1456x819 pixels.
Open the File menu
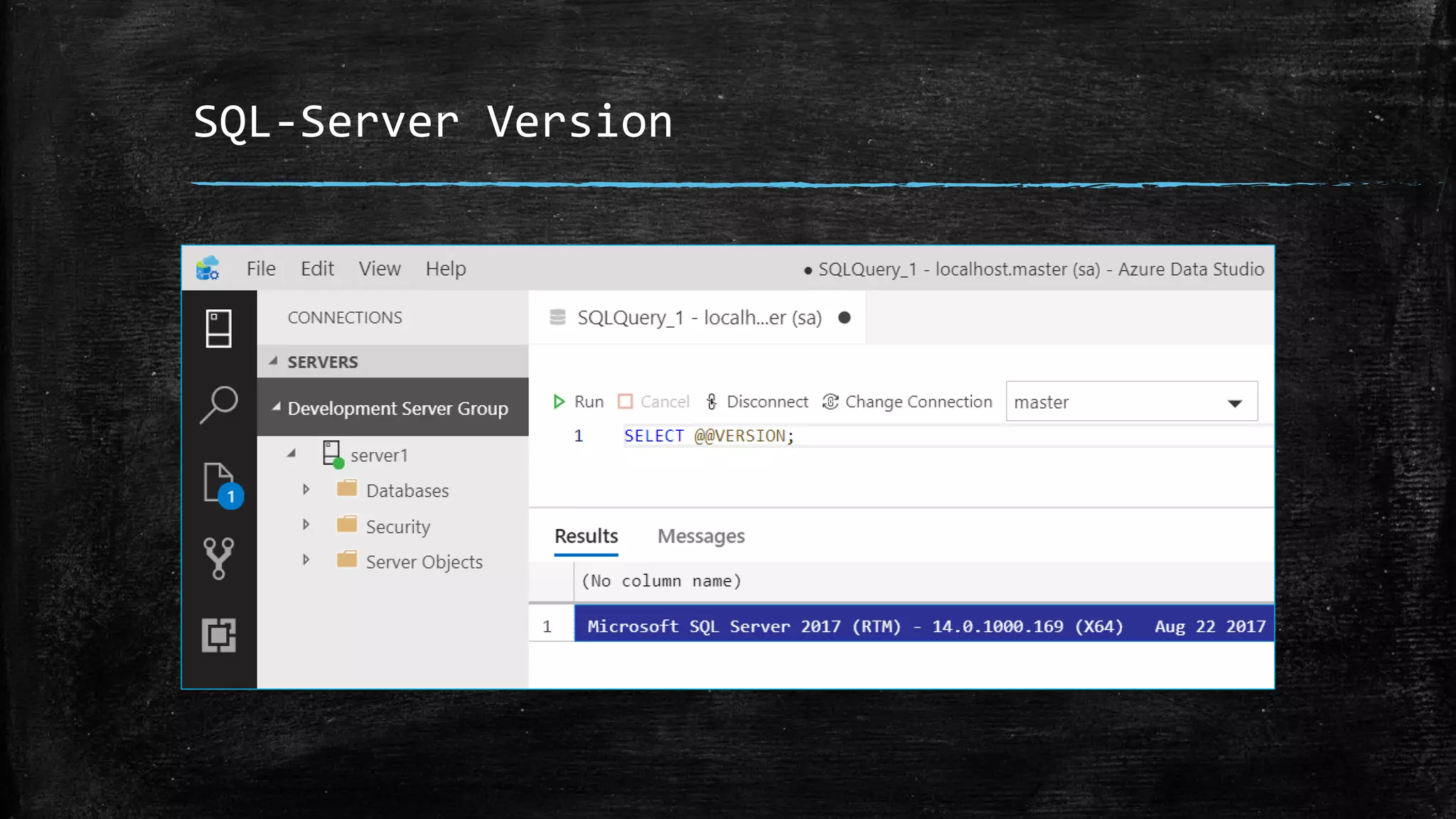pyautogui.click(x=261, y=269)
